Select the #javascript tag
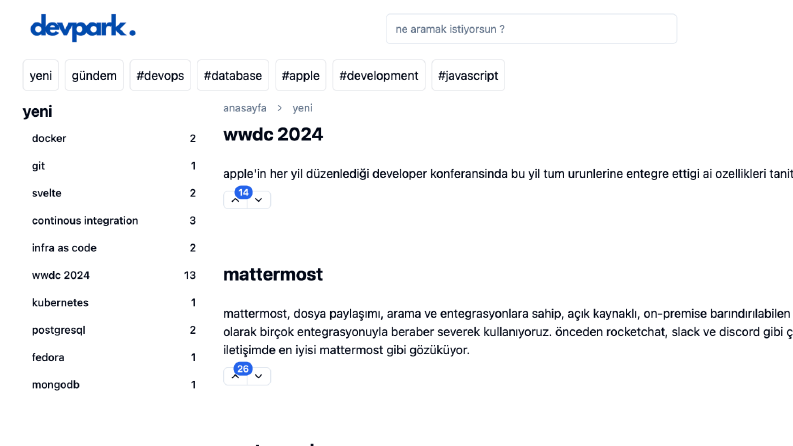 click(468, 75)
